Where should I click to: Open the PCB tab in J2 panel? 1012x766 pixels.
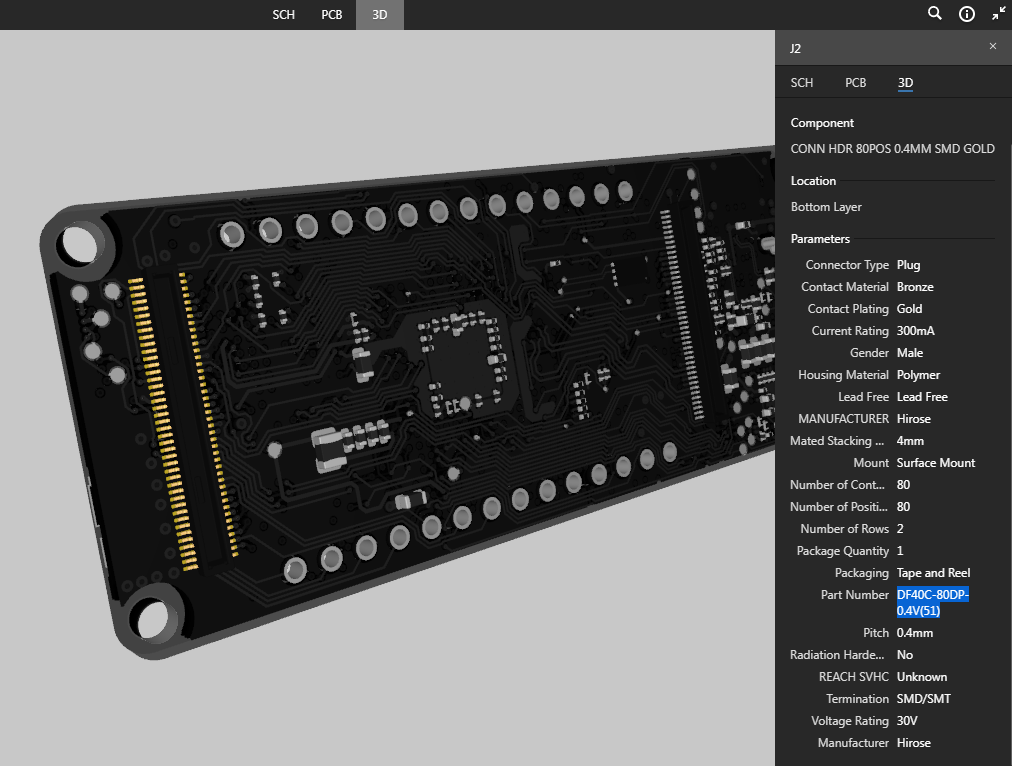point(855,83)
